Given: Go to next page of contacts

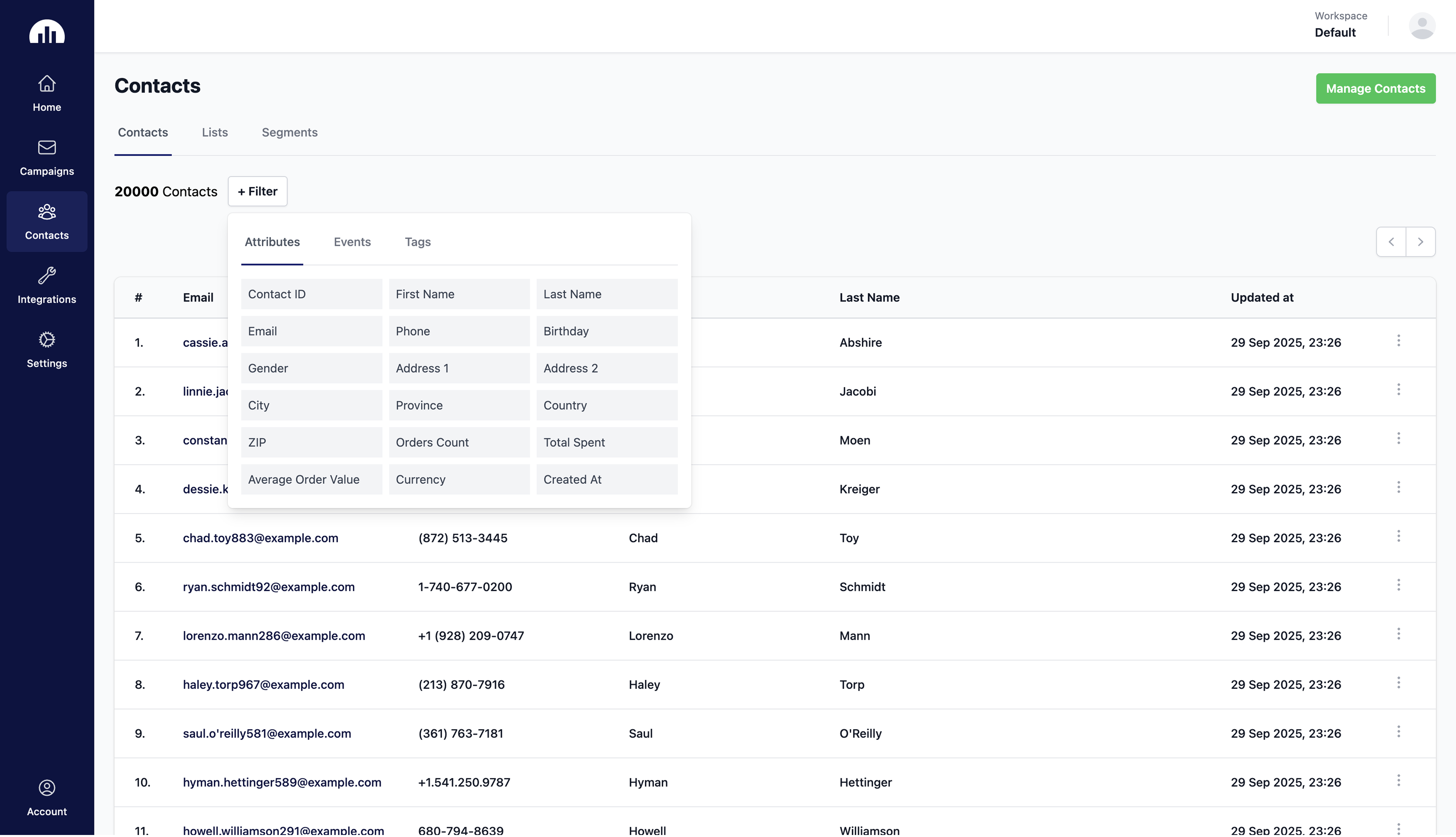Looking at the screenshot, I should (1420, 242).
